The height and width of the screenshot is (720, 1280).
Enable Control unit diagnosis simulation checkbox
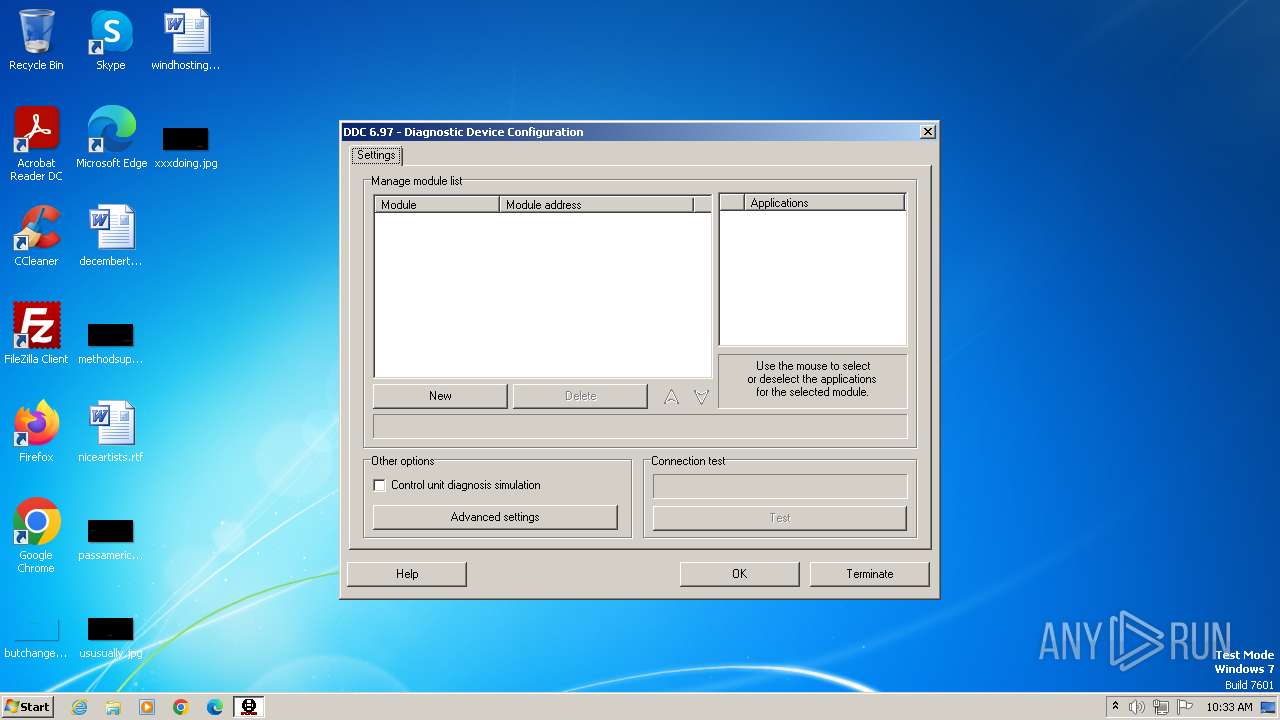(x=379, y=485)
